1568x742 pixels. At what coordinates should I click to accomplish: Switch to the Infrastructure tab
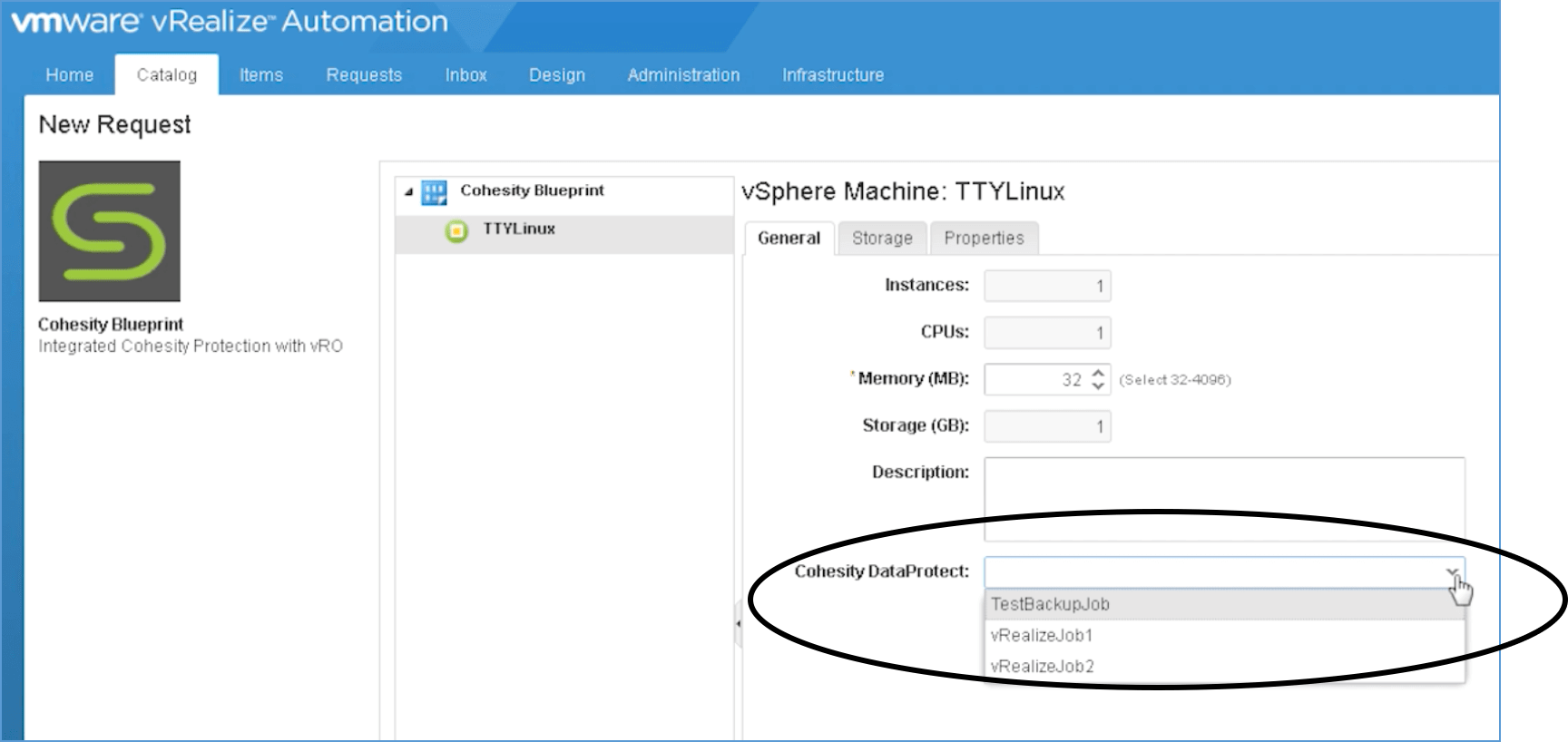[833, 75]
